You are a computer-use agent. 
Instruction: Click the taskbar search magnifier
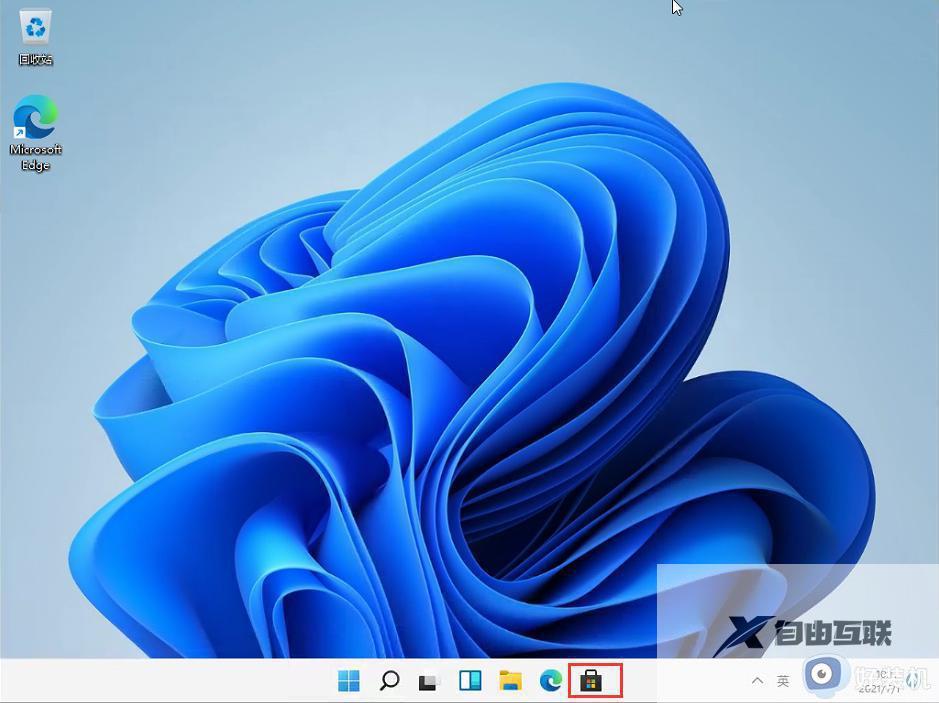pos(389,681)
